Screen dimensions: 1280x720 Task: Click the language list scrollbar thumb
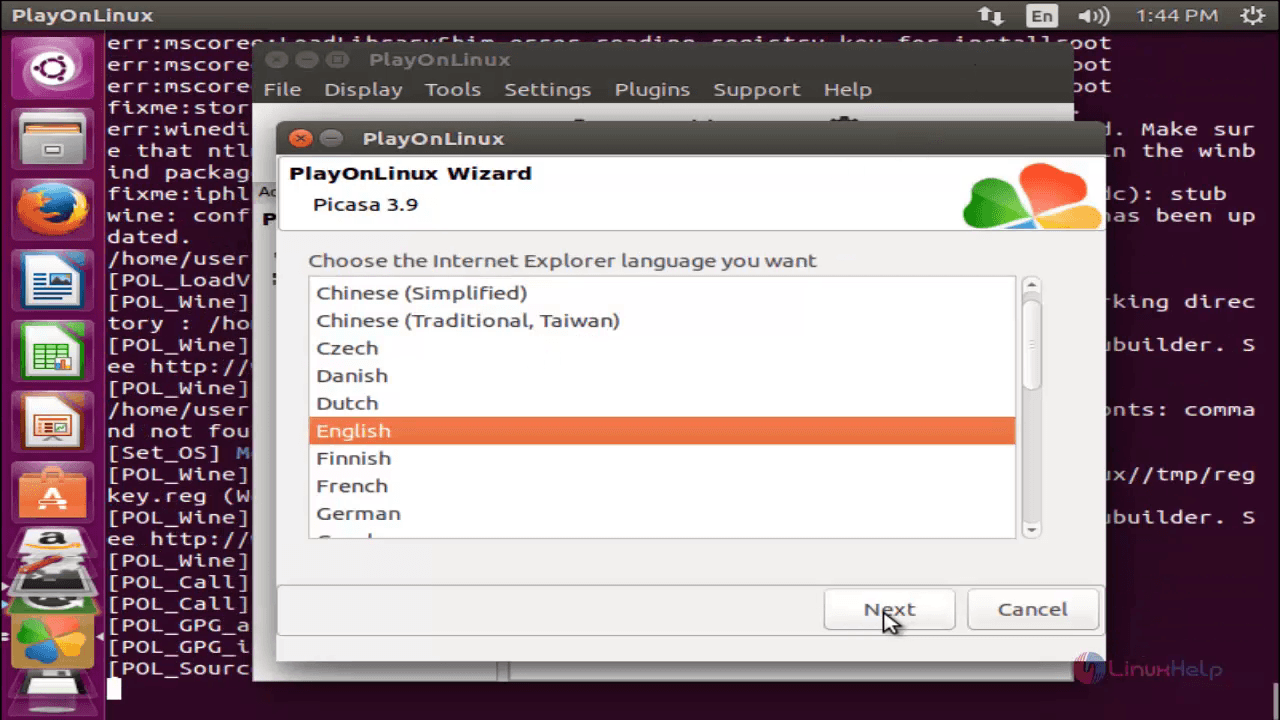point(1031,345)
